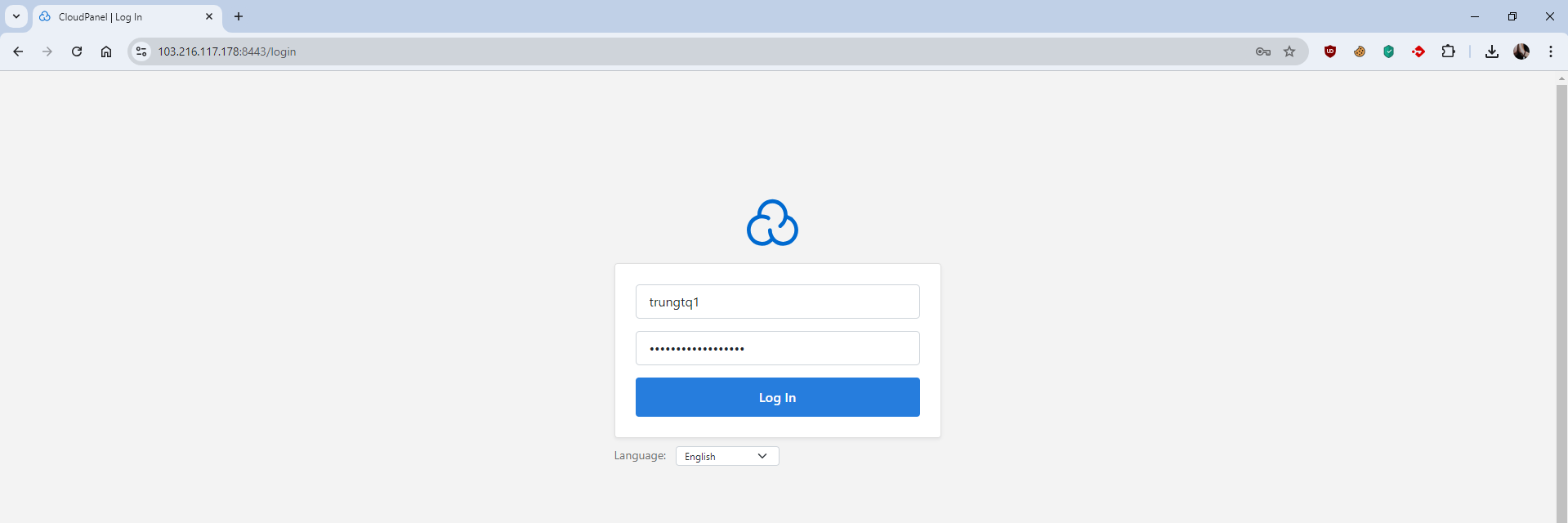Click the Log In button
This screenshot has height=523, width=1568.
[778, 397]
